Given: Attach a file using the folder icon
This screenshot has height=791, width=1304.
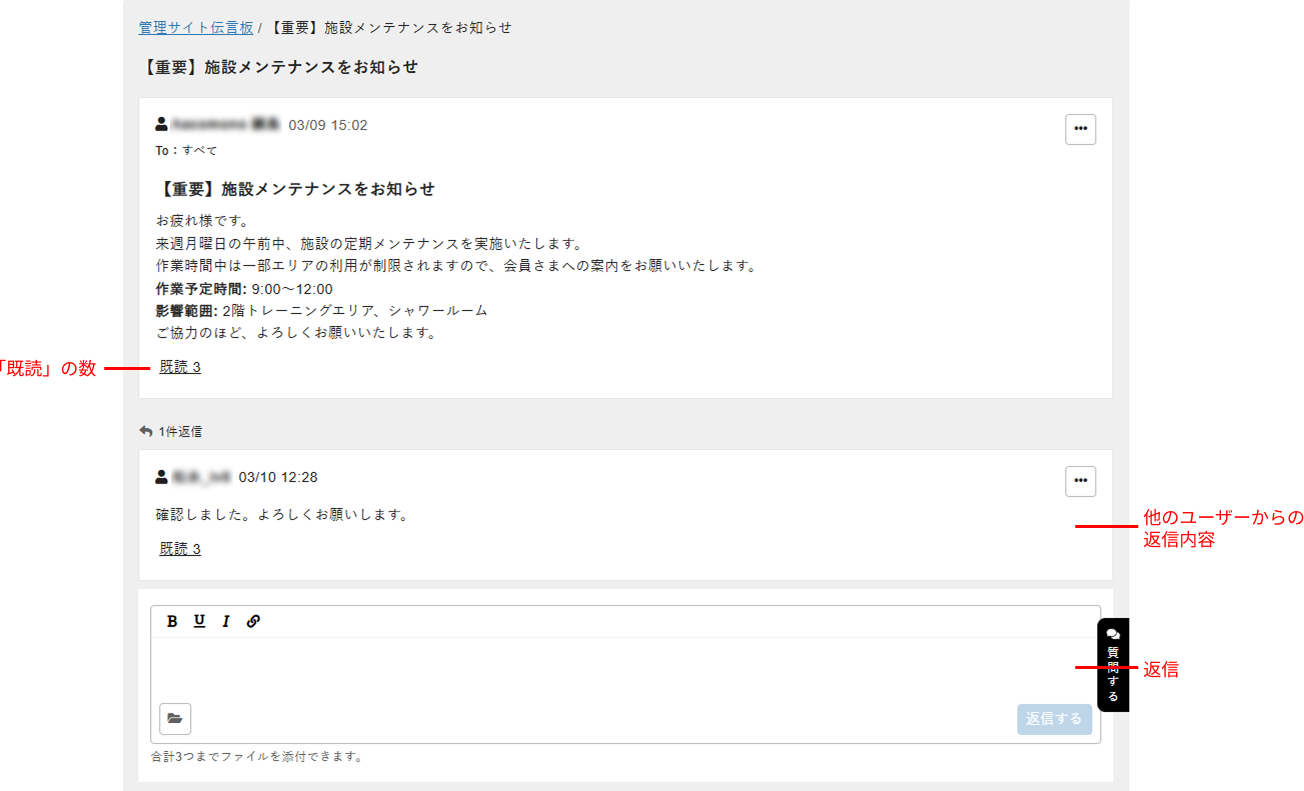Looking at the screenshot, I should point(175,718).
